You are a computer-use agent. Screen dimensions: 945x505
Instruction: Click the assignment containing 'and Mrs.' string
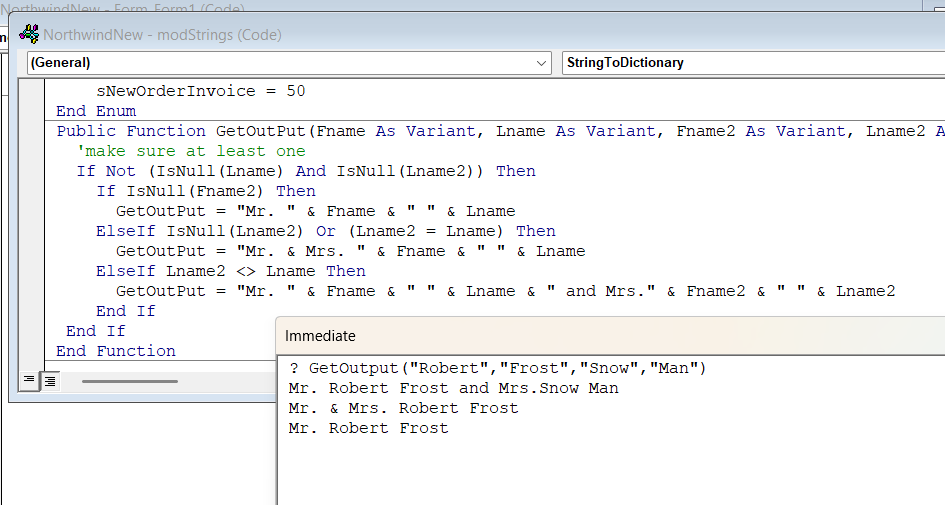click(x=506, y=291)
